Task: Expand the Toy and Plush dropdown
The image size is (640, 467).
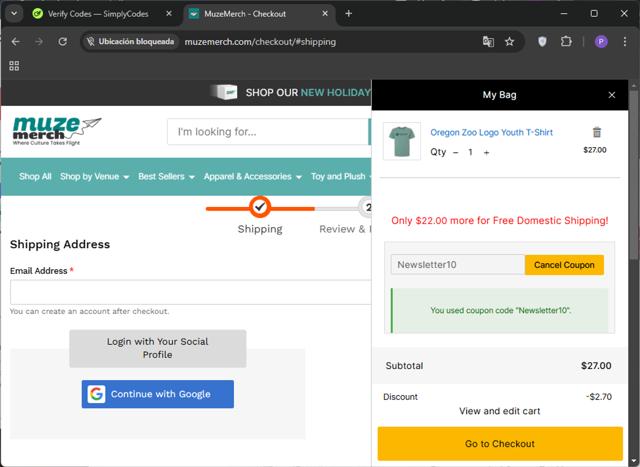Action: tap(341, 176)
